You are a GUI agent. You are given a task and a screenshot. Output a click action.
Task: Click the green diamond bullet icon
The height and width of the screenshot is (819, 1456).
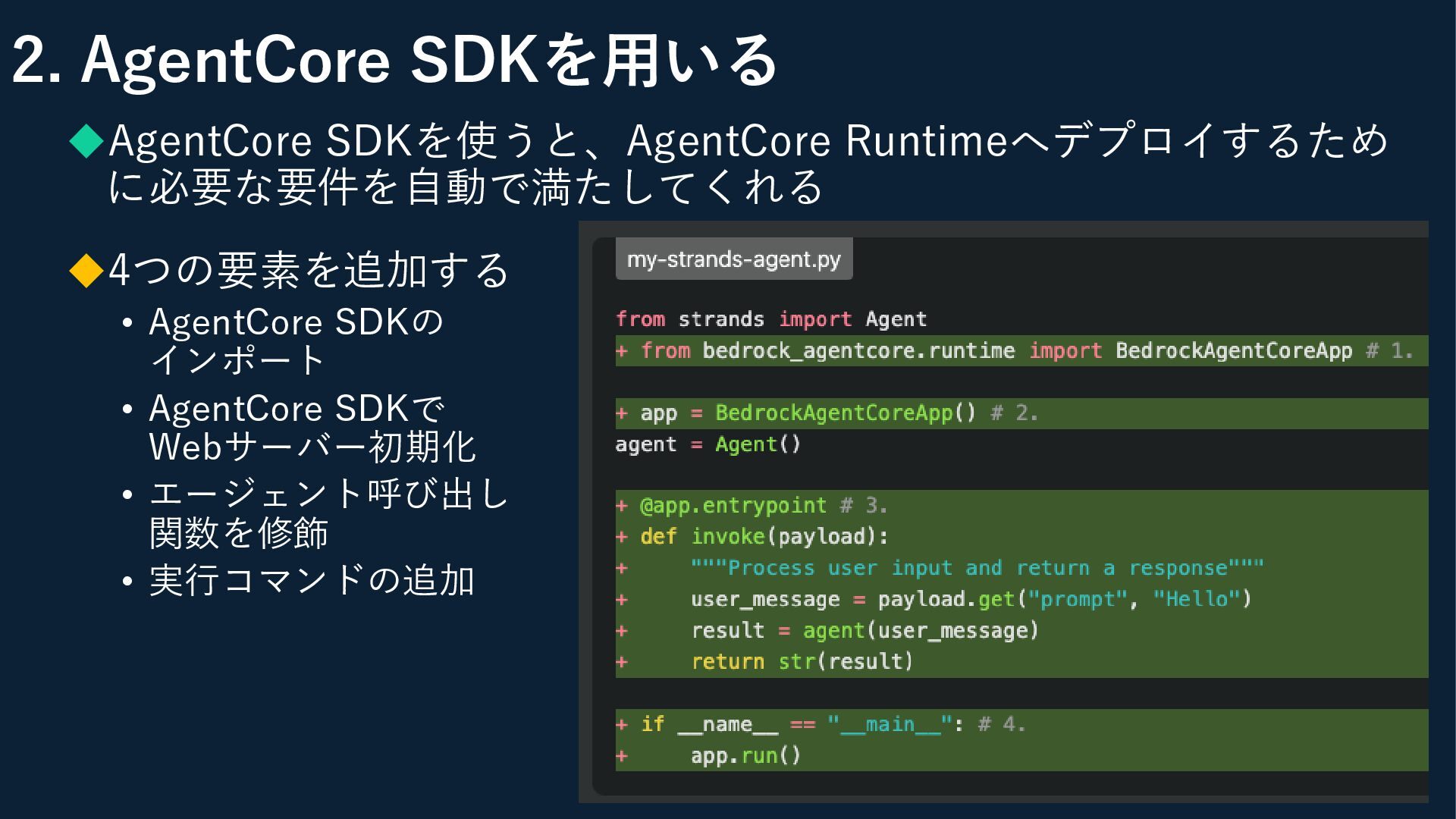pos(86,141)
